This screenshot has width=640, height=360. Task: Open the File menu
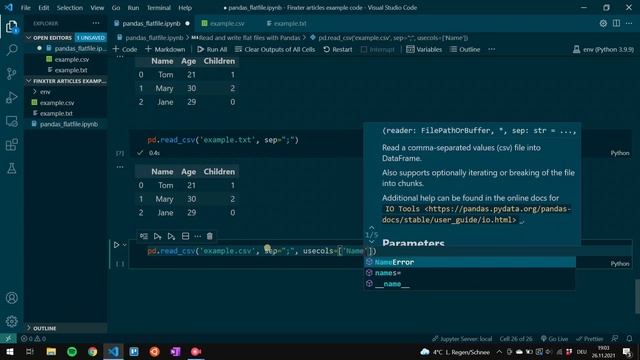25,7
